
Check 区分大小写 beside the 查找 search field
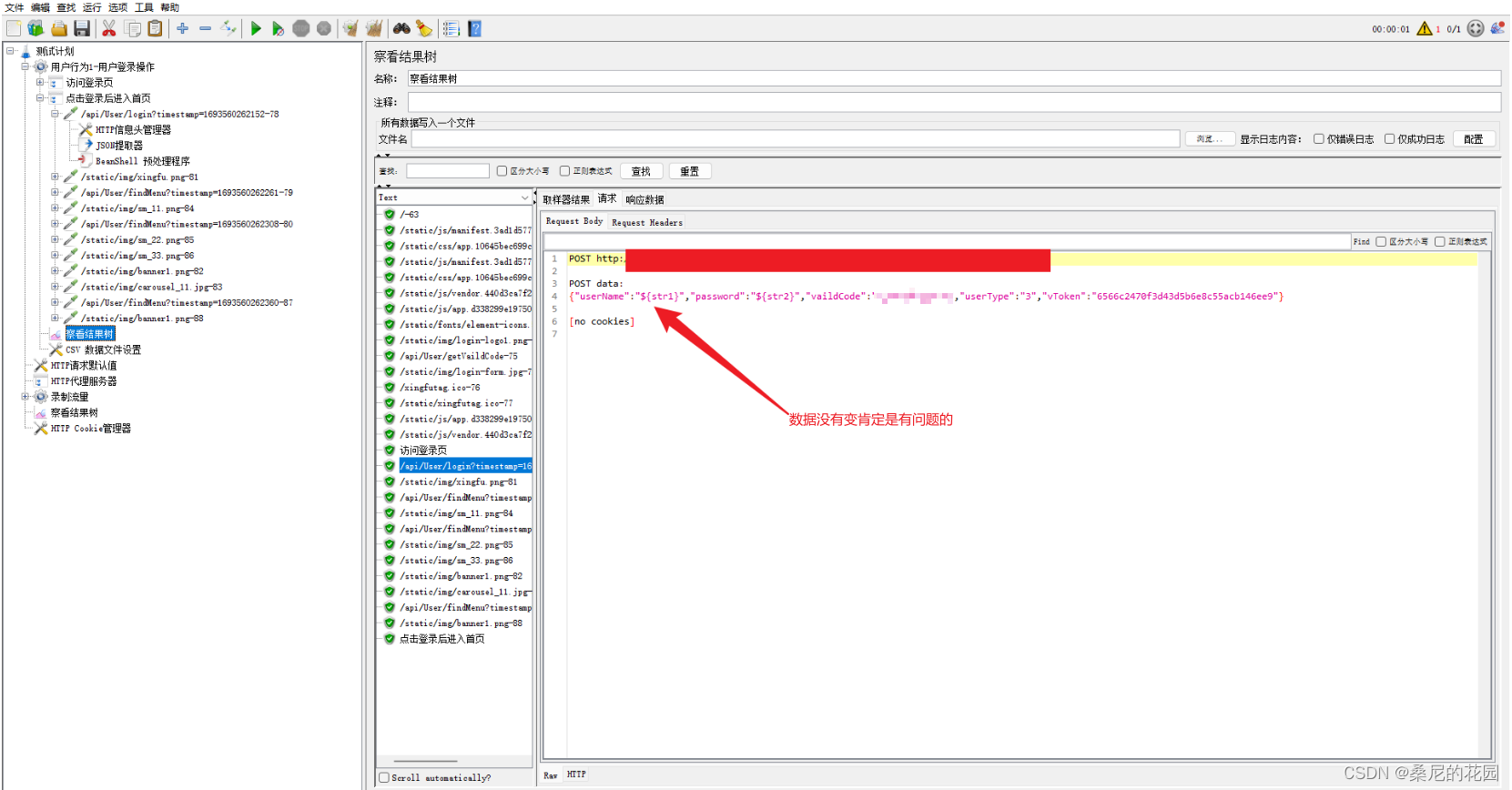502,171
